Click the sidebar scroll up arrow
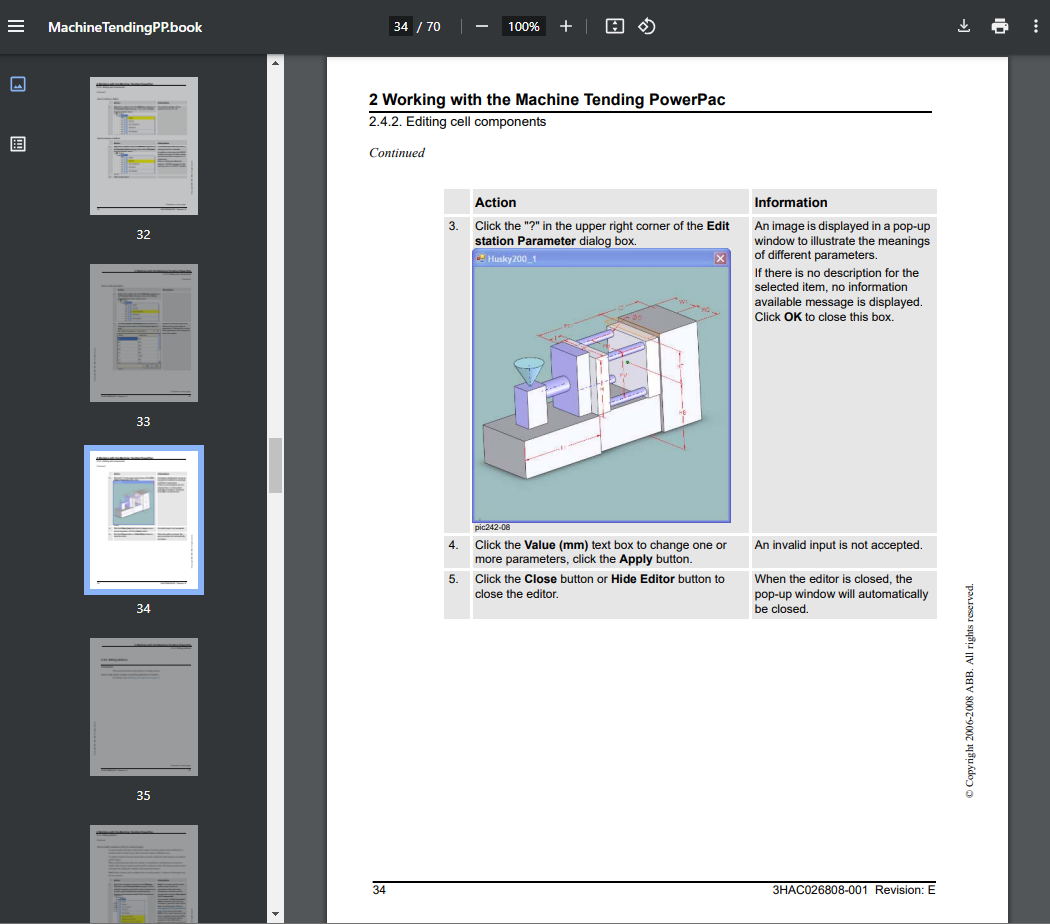1050x924 pixels. pos(275,63)
